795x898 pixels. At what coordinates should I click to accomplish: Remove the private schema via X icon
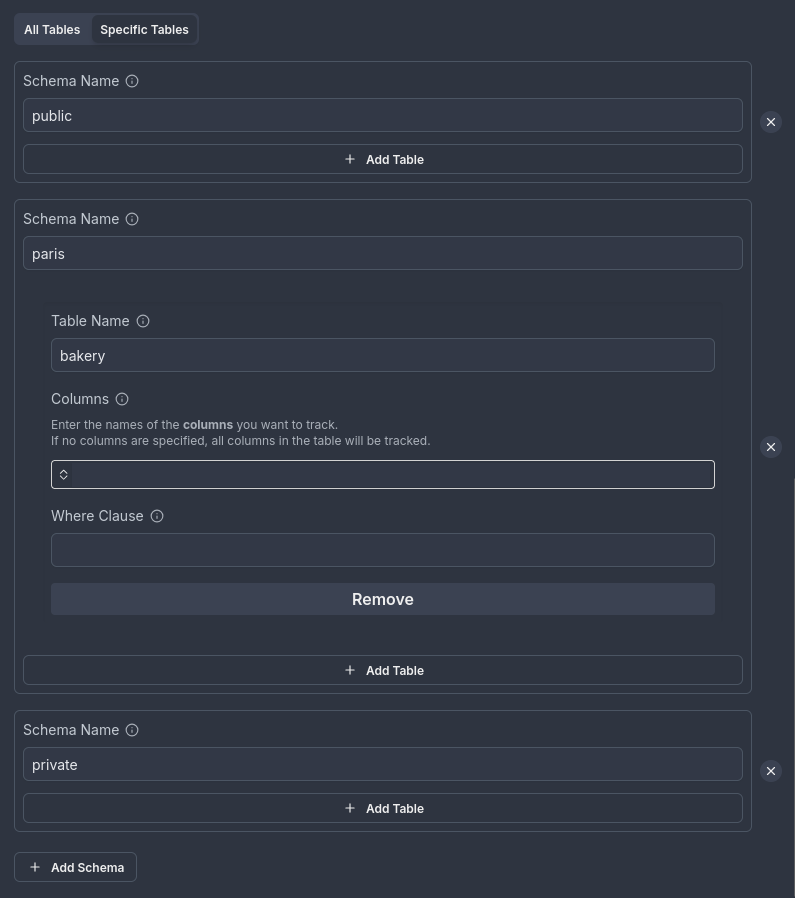coord(771,771)
